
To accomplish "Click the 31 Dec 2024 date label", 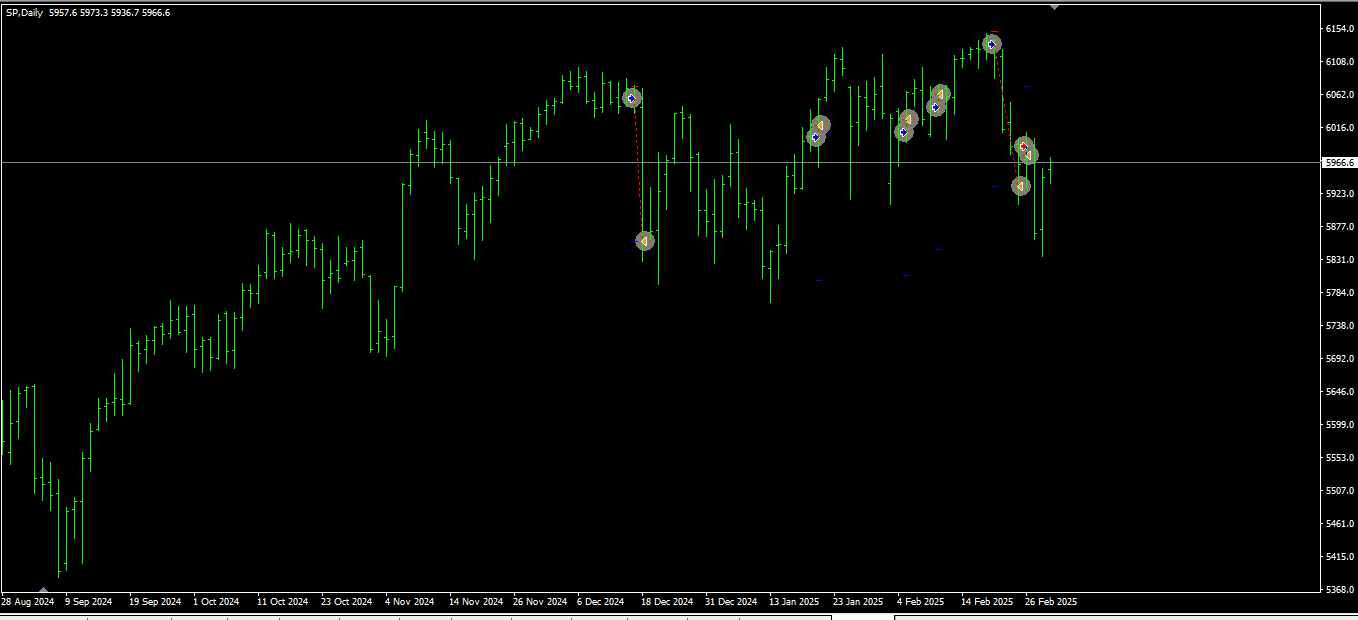I will point(731,602).
